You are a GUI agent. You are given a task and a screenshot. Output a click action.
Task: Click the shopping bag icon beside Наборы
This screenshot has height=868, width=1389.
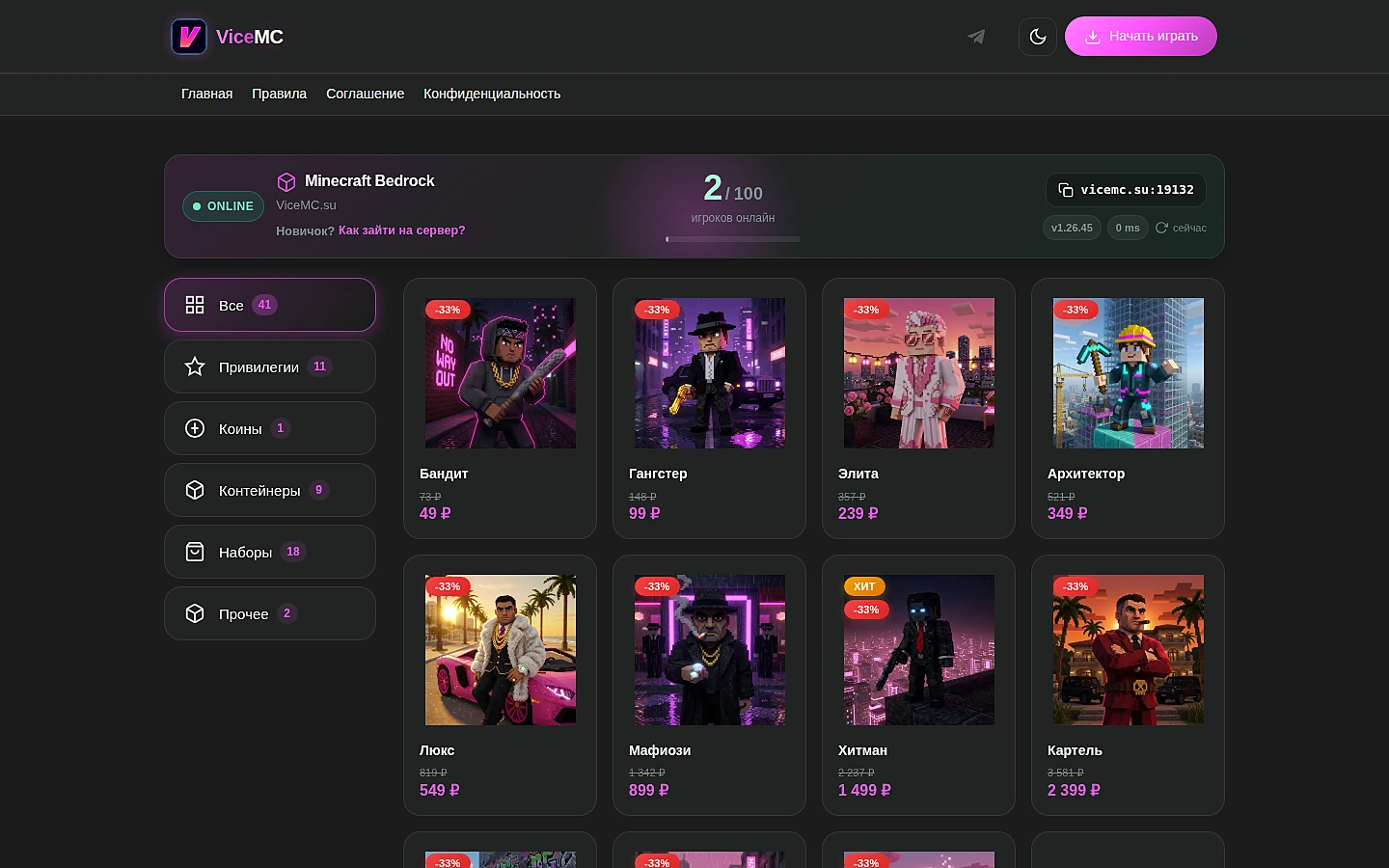coord(195,552)
